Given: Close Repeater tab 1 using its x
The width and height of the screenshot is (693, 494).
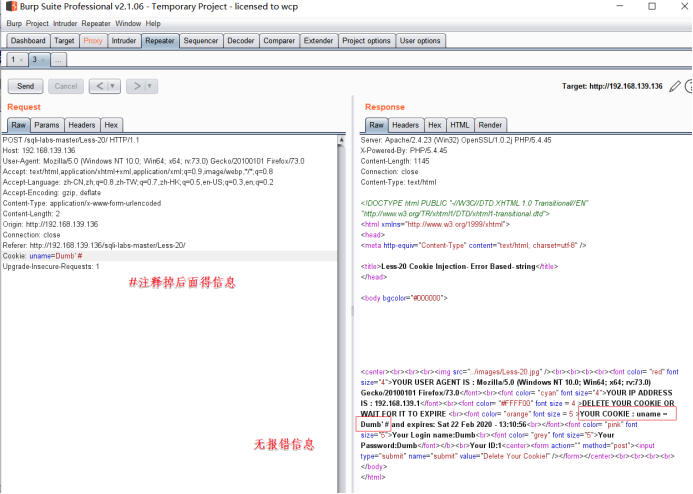Looking at the screenshot, I should pos(21,60).
